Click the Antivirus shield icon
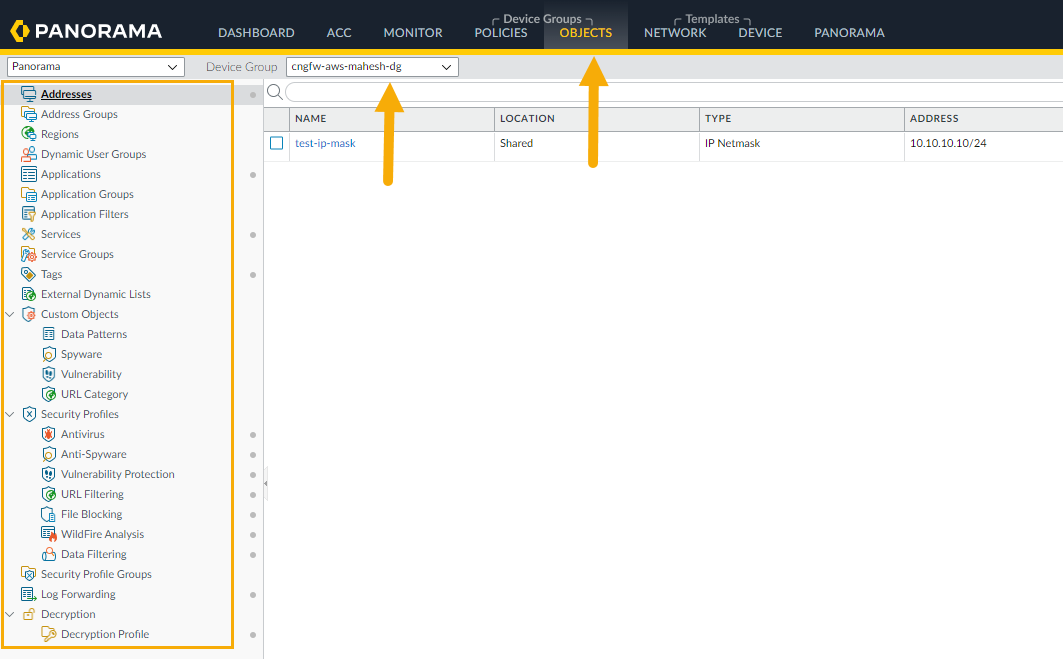 49,434
